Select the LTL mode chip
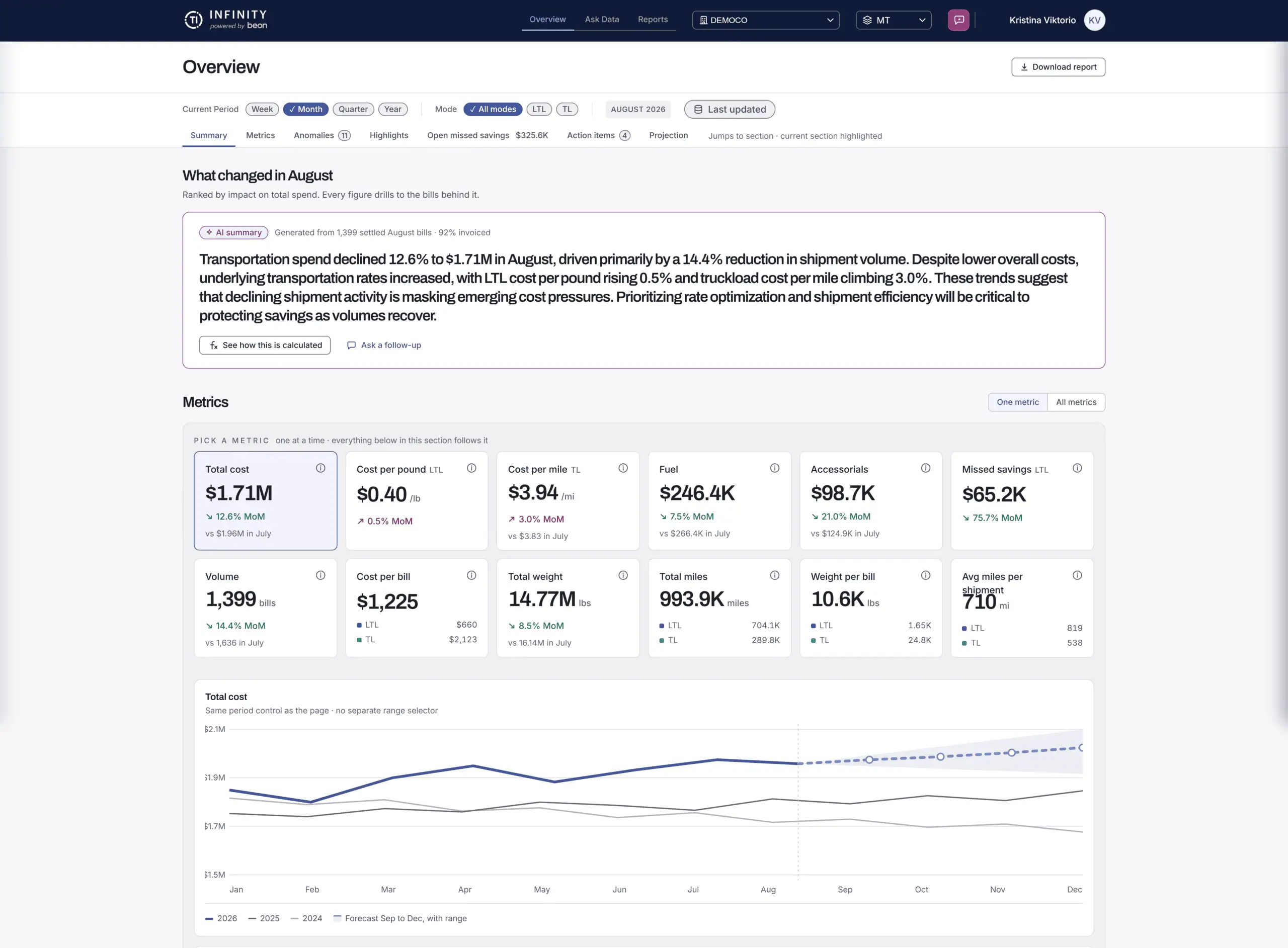This screenshot has height=948, width=1288. (x=539, y=109)
